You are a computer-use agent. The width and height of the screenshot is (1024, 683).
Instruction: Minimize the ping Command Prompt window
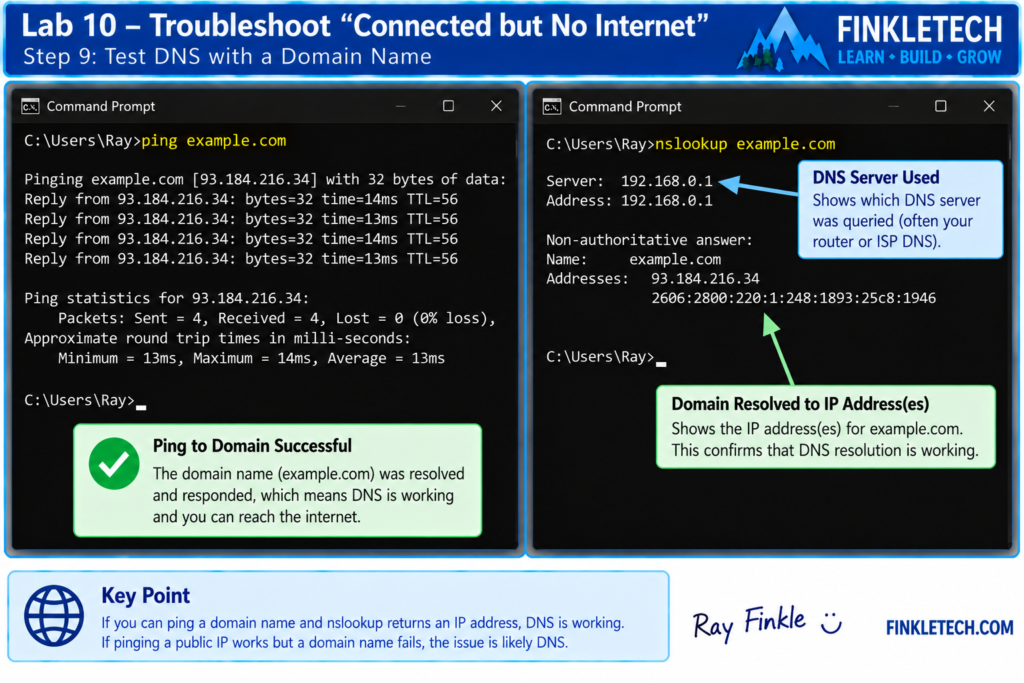pos(400,106)
